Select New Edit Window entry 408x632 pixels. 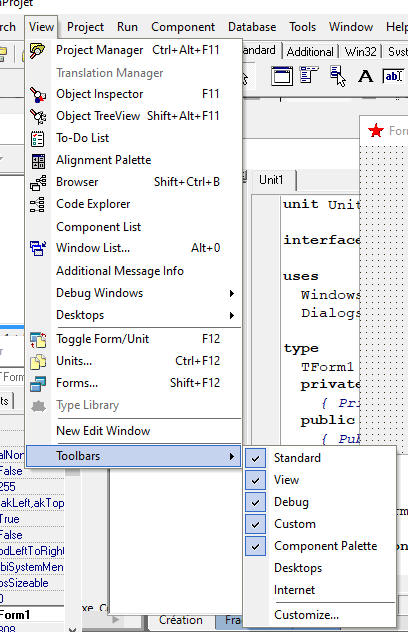(103, 431)
